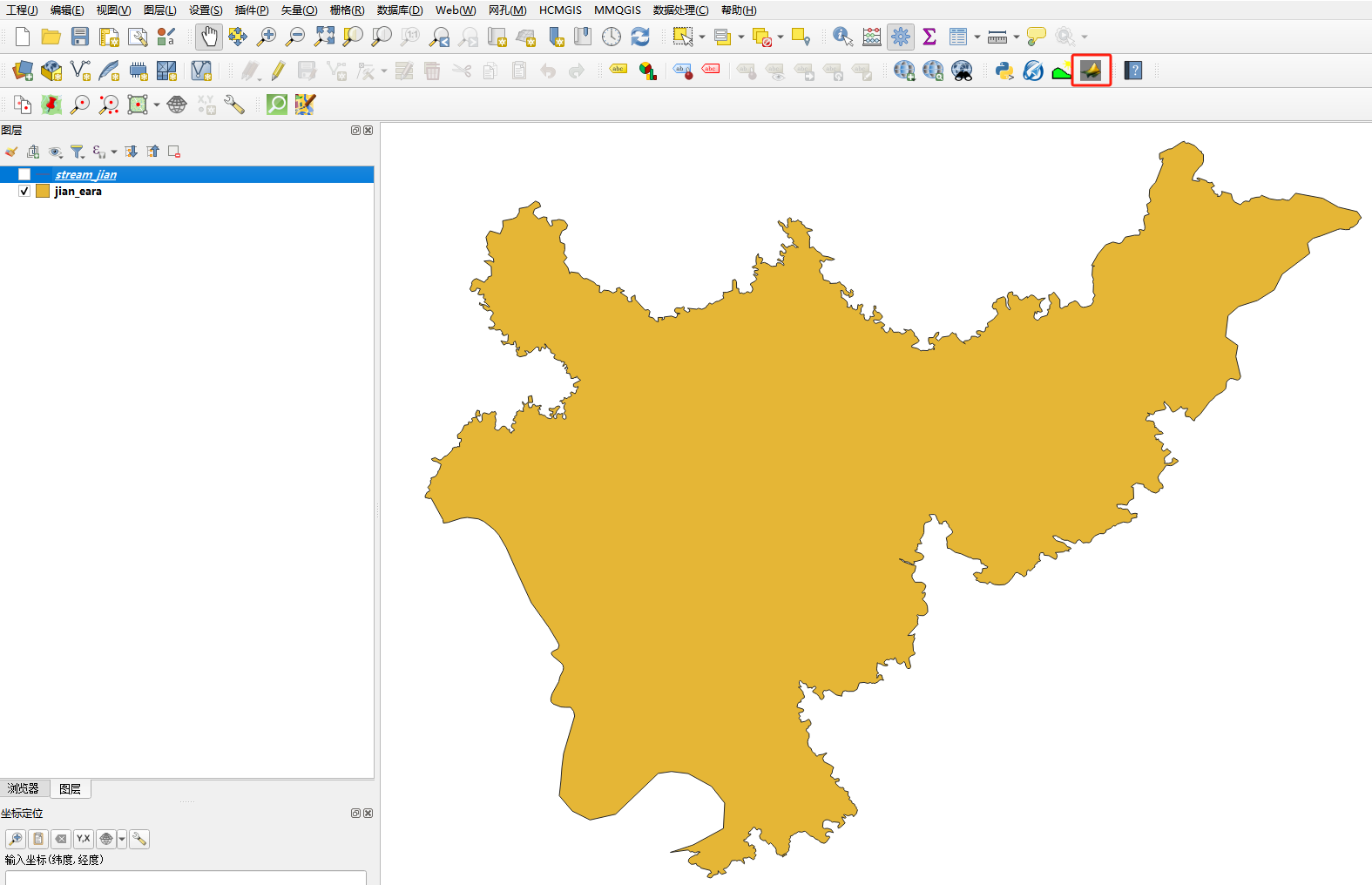Open the Identify Features tool
The image size is (1372, 885).
842,37
